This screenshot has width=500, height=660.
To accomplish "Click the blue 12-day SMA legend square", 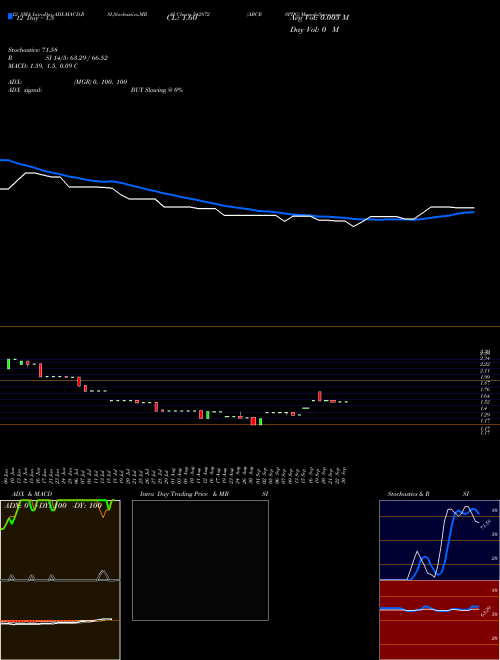I will click(x=10, y=16).
